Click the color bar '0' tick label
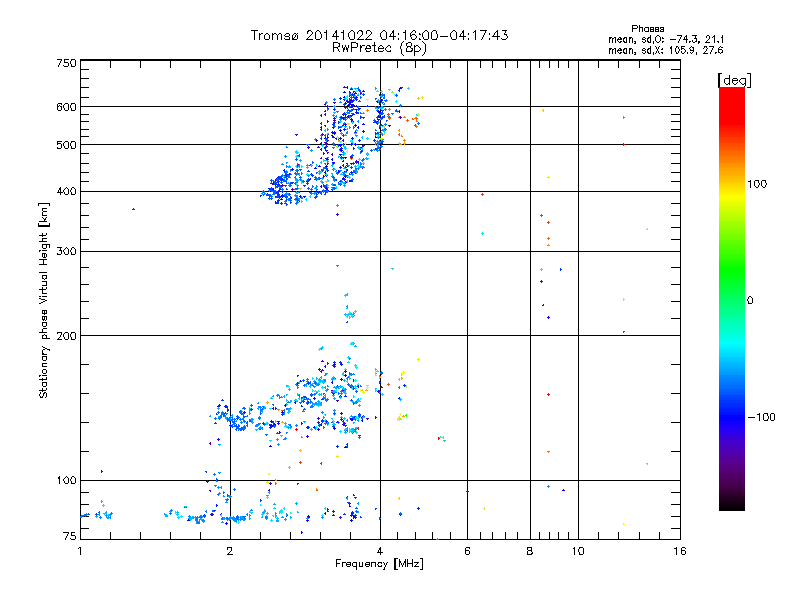Image resolution: width=800 pixels, height=600 pixels. [750, 301]
